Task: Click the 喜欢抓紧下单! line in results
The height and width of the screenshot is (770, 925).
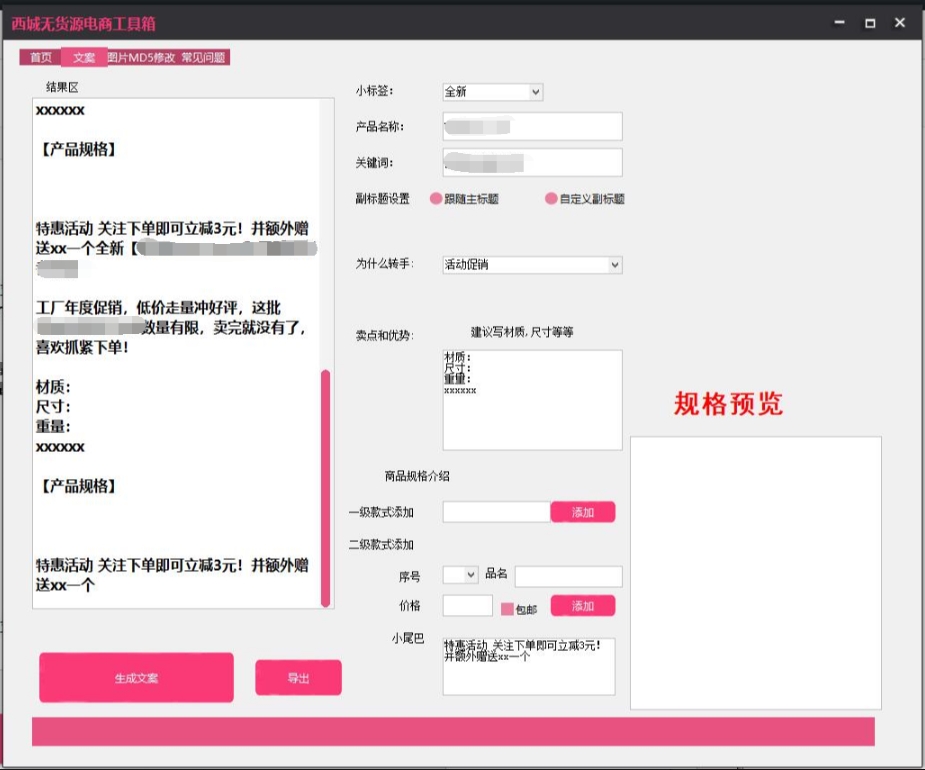Action: tap(82, 347)
